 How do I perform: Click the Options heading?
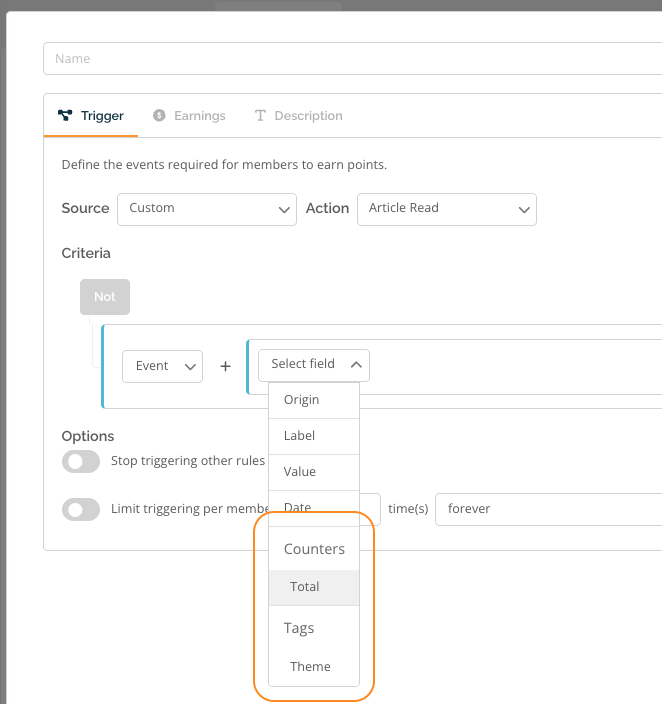pyautogui.click(x=88, y=436)
